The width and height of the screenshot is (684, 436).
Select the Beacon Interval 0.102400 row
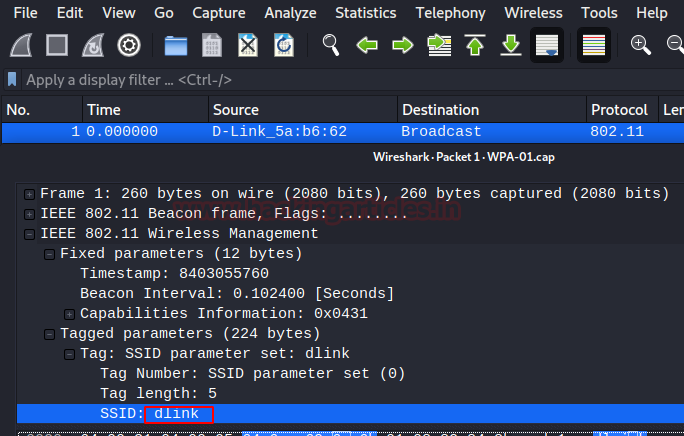pyautogui.click(x=350, y=294)
